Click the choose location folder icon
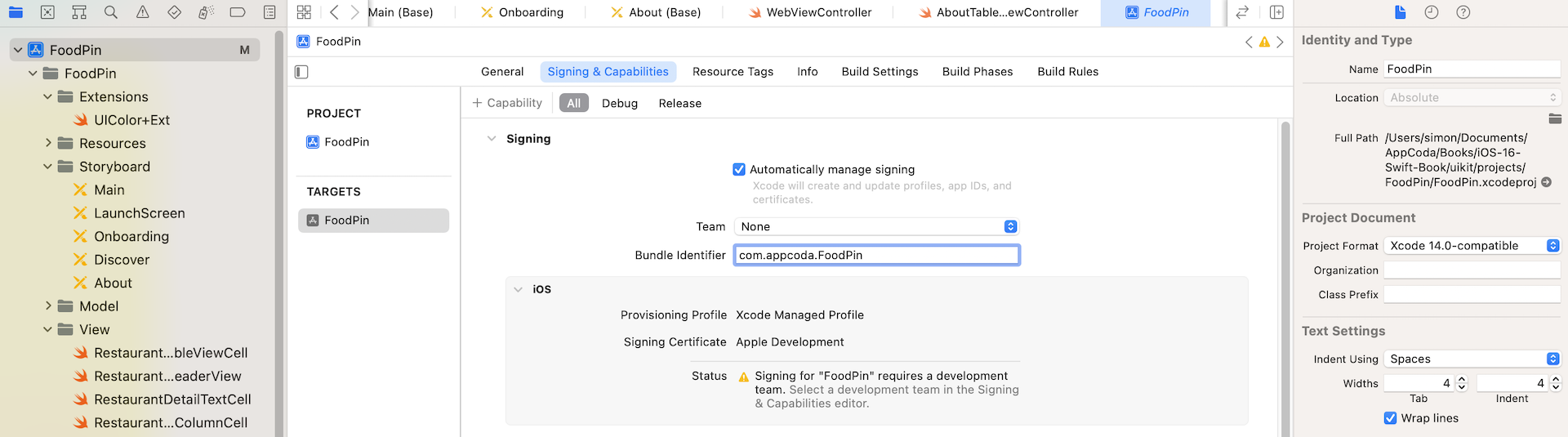1568x437 pixels. [x=1555, y=119]
